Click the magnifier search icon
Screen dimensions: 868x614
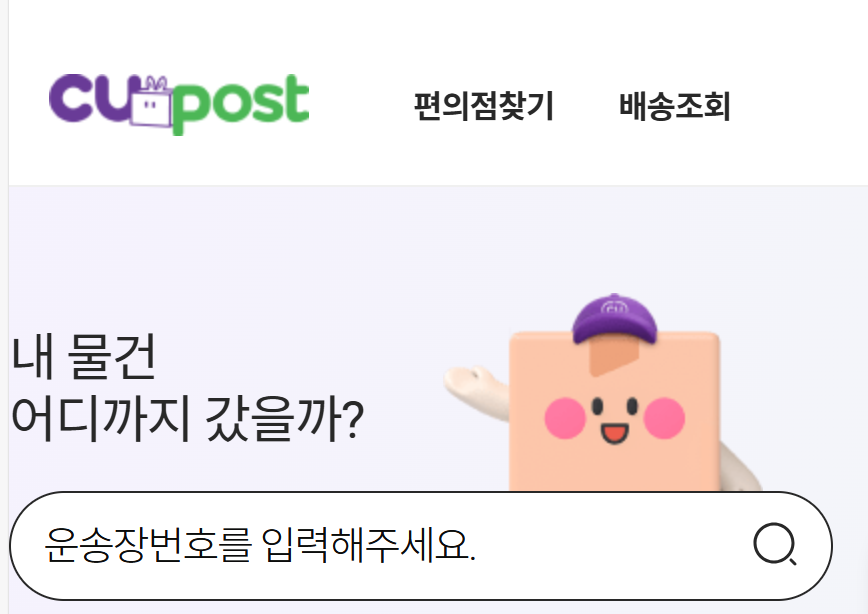[x=774, y=544]
